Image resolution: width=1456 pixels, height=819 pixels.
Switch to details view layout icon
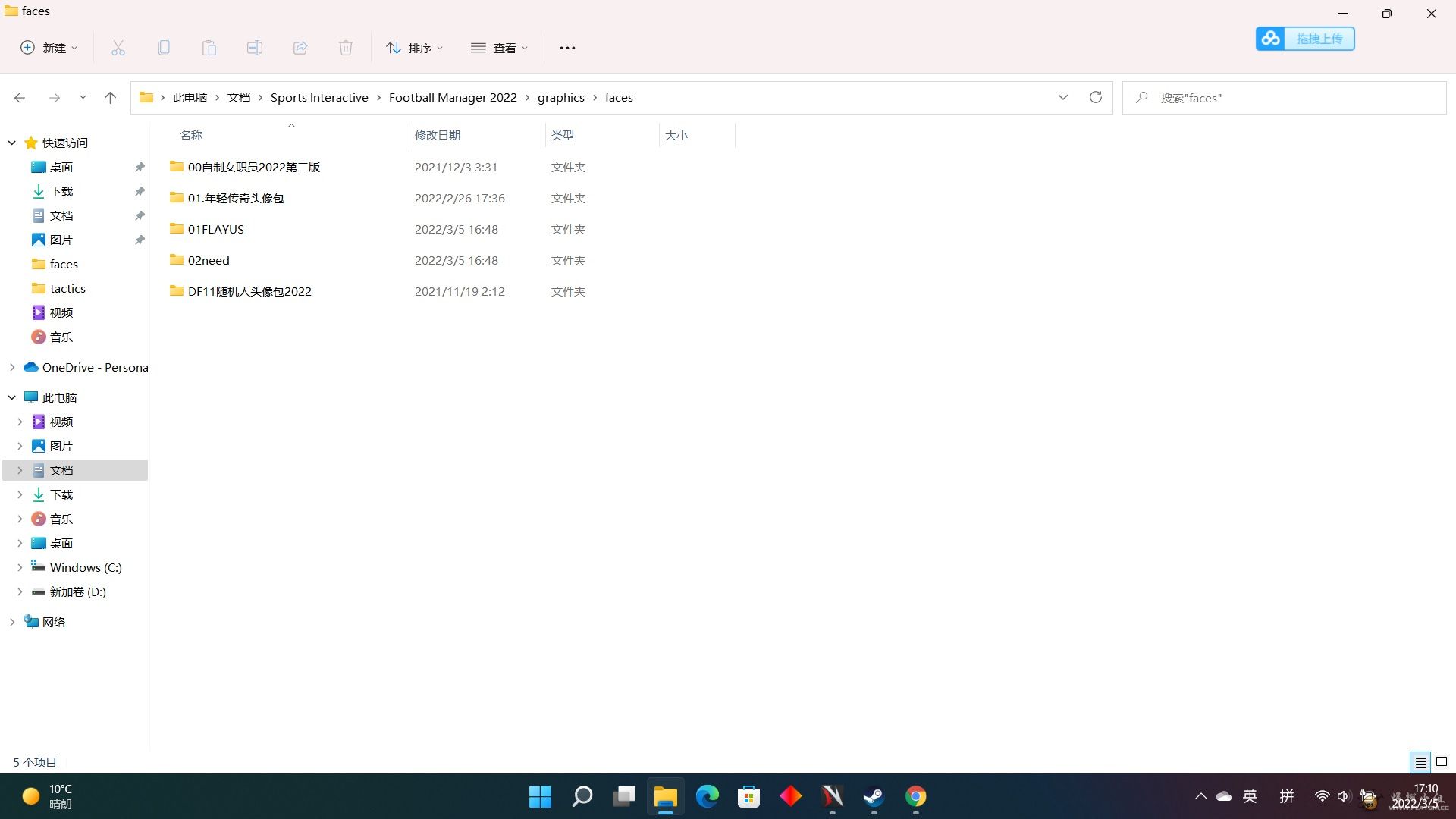1420,762
